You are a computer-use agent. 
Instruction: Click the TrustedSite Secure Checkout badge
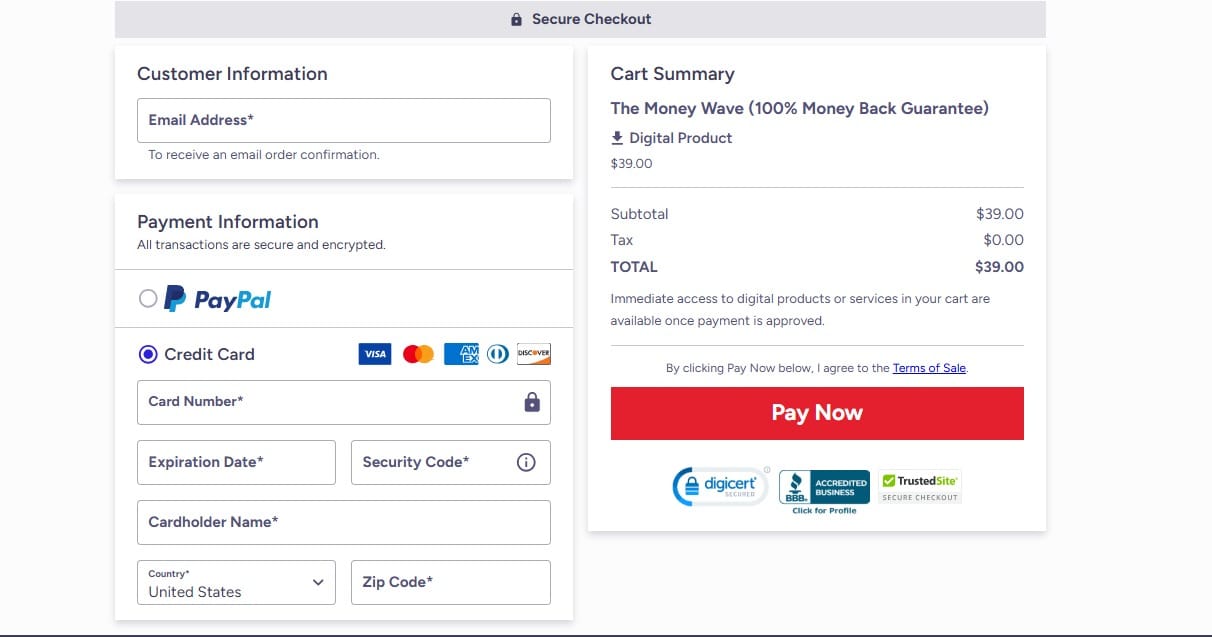(x=919, y=486)
